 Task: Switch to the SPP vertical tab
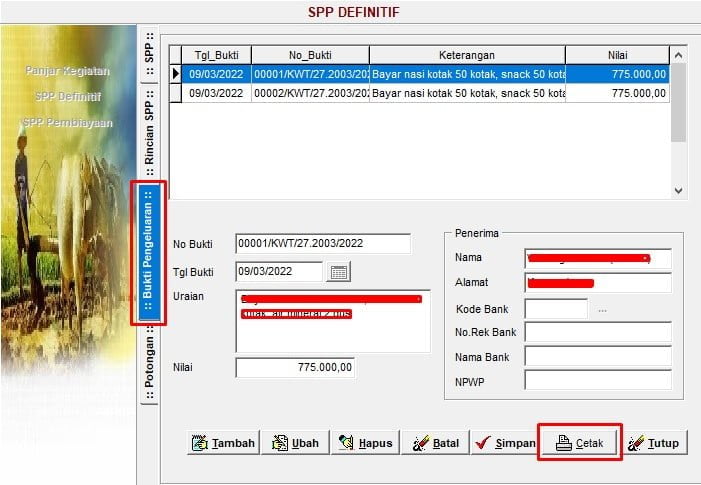click(x=149, y=54)
